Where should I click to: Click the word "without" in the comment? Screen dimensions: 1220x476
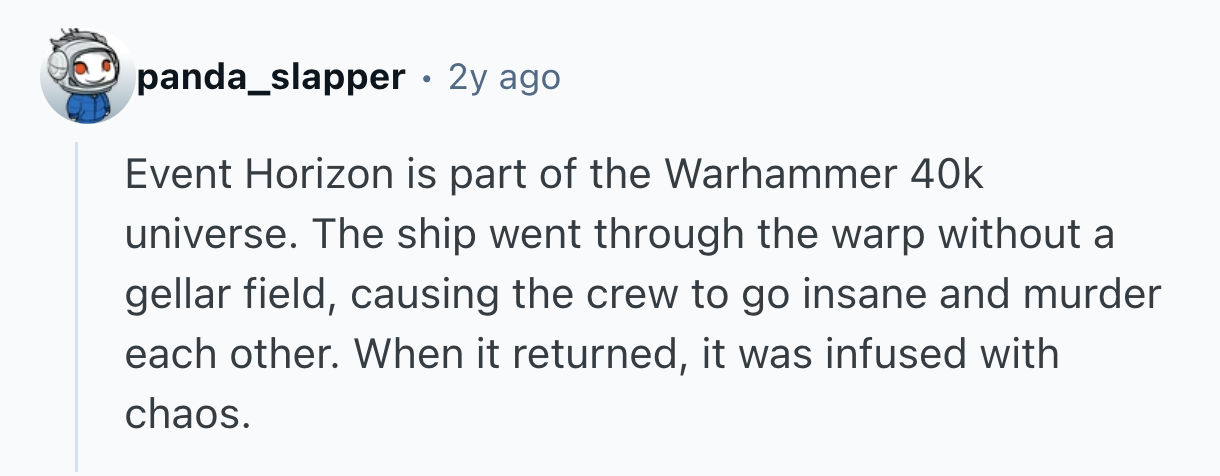(1033, 236)
